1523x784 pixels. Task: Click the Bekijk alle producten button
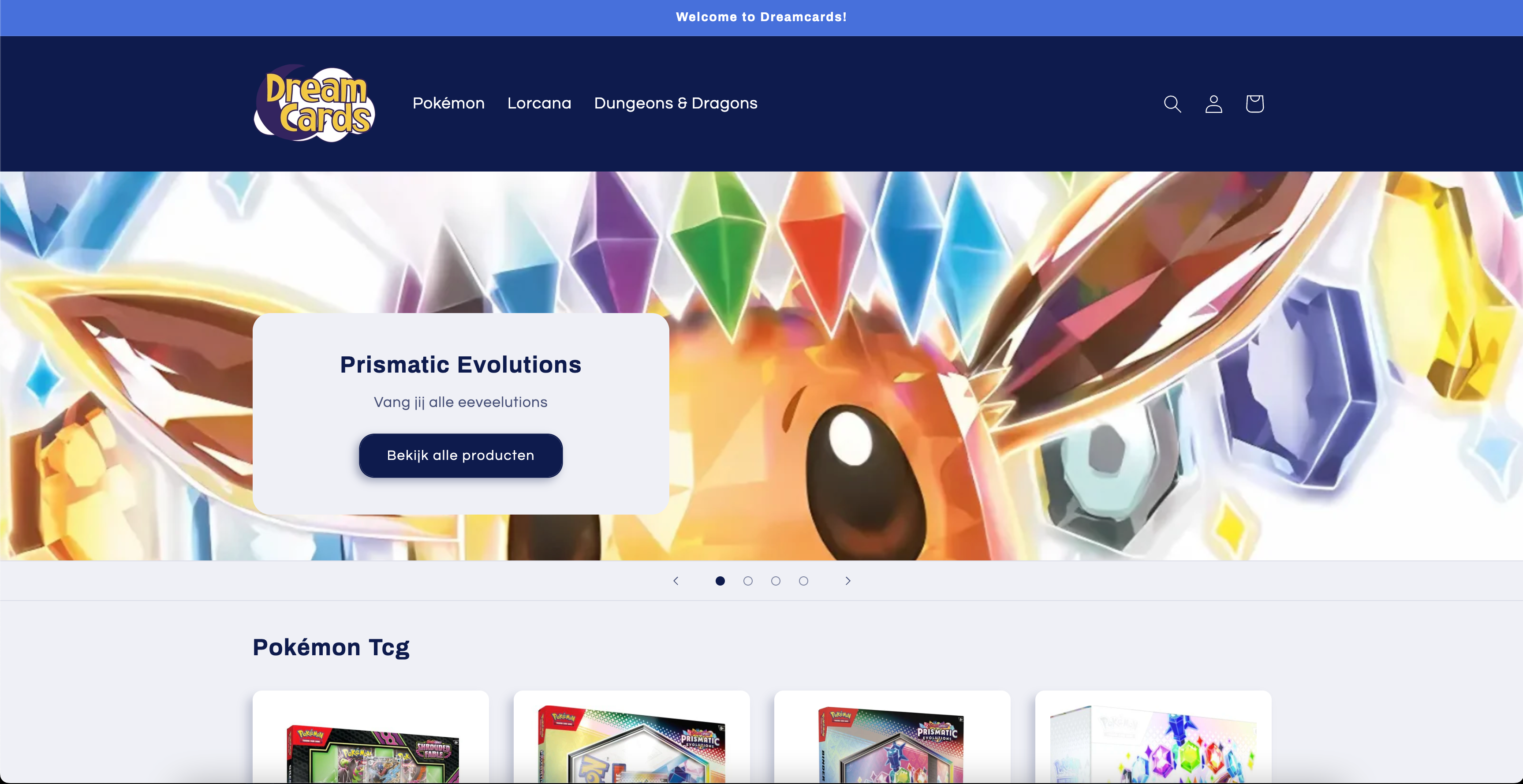point(460,455)
